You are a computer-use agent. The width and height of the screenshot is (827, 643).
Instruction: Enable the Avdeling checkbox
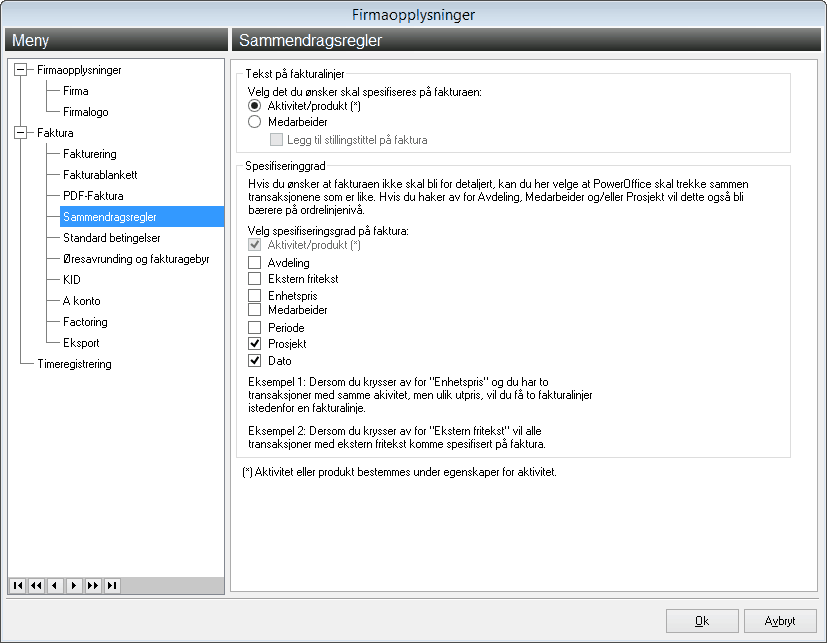coord(255,263)
